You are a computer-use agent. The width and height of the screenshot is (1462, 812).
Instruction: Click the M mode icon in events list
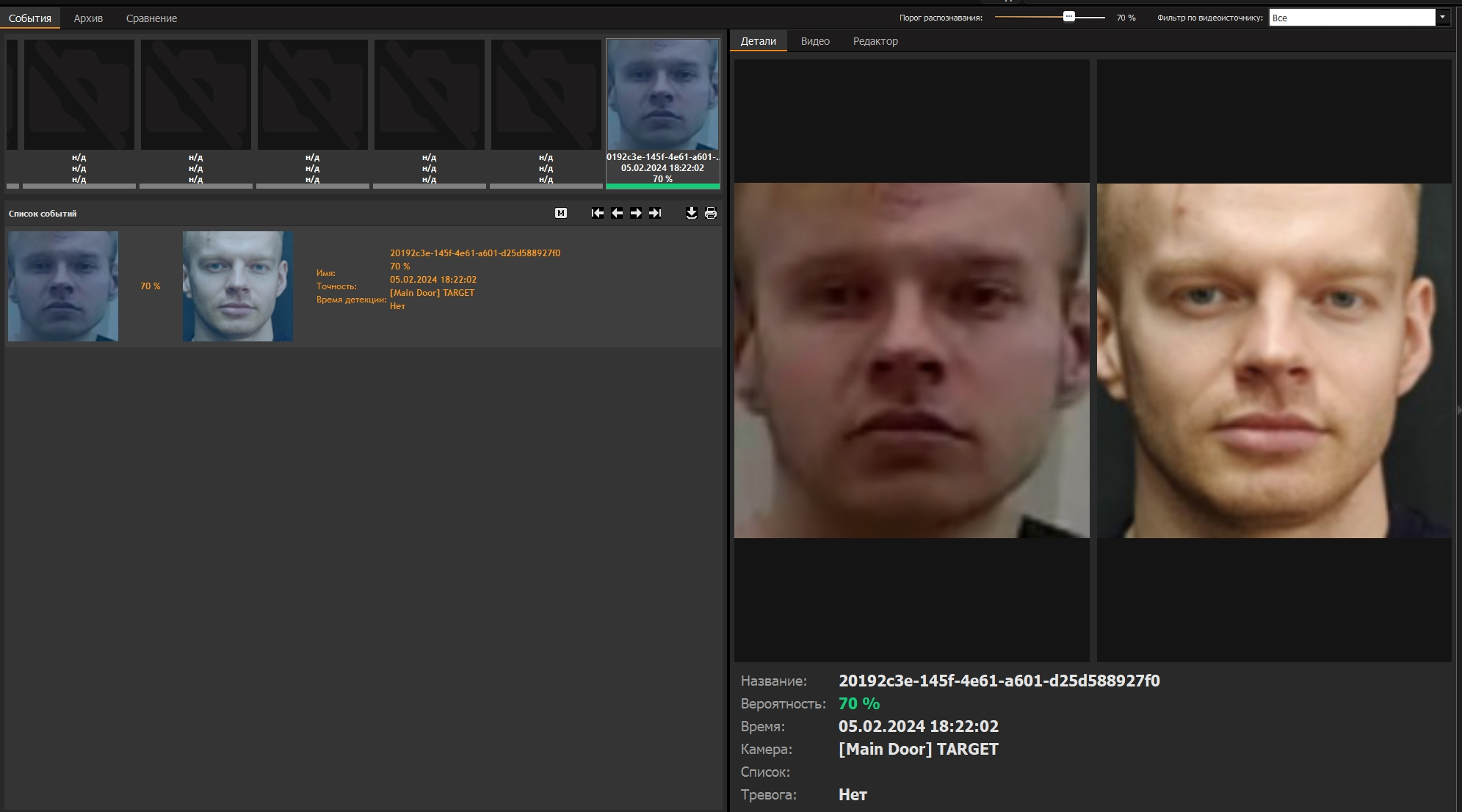561,213
